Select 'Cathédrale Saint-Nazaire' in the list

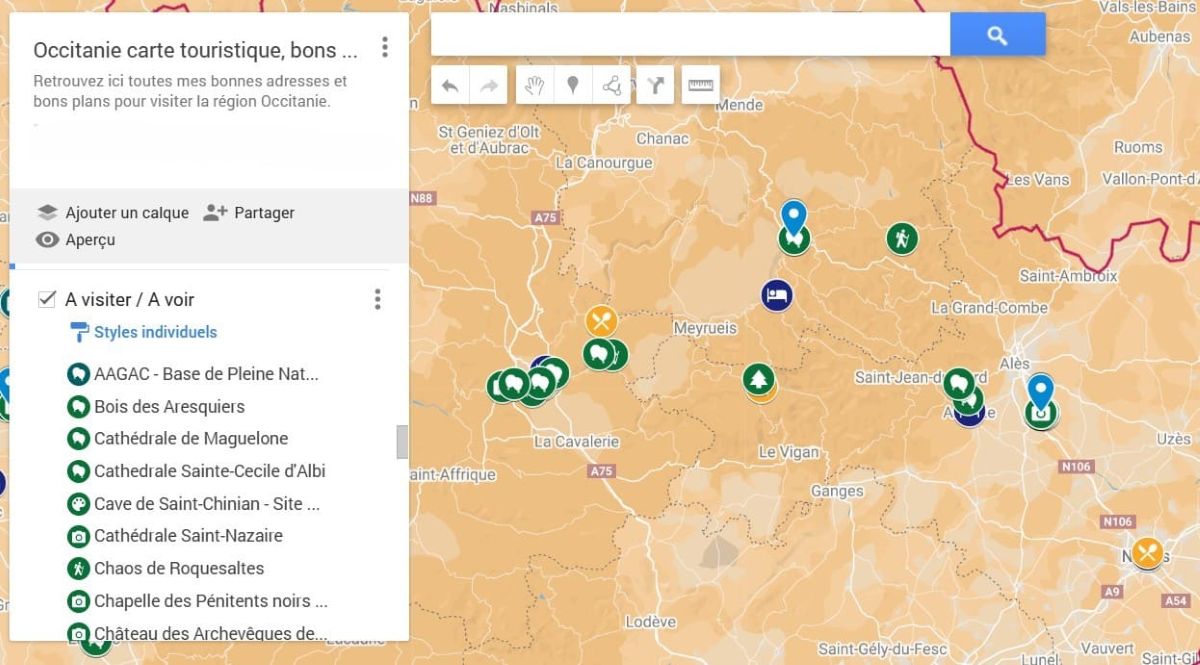[188, 535]
